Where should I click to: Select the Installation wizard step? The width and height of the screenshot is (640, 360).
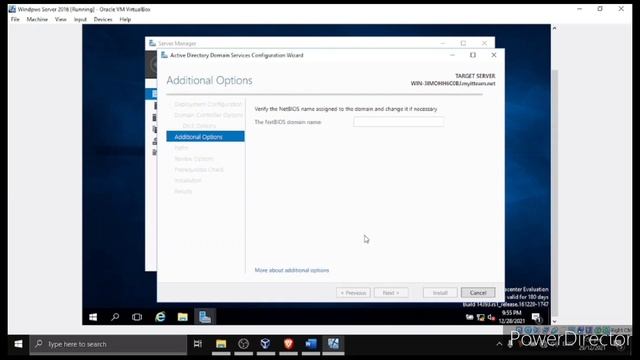coord(188,180)
